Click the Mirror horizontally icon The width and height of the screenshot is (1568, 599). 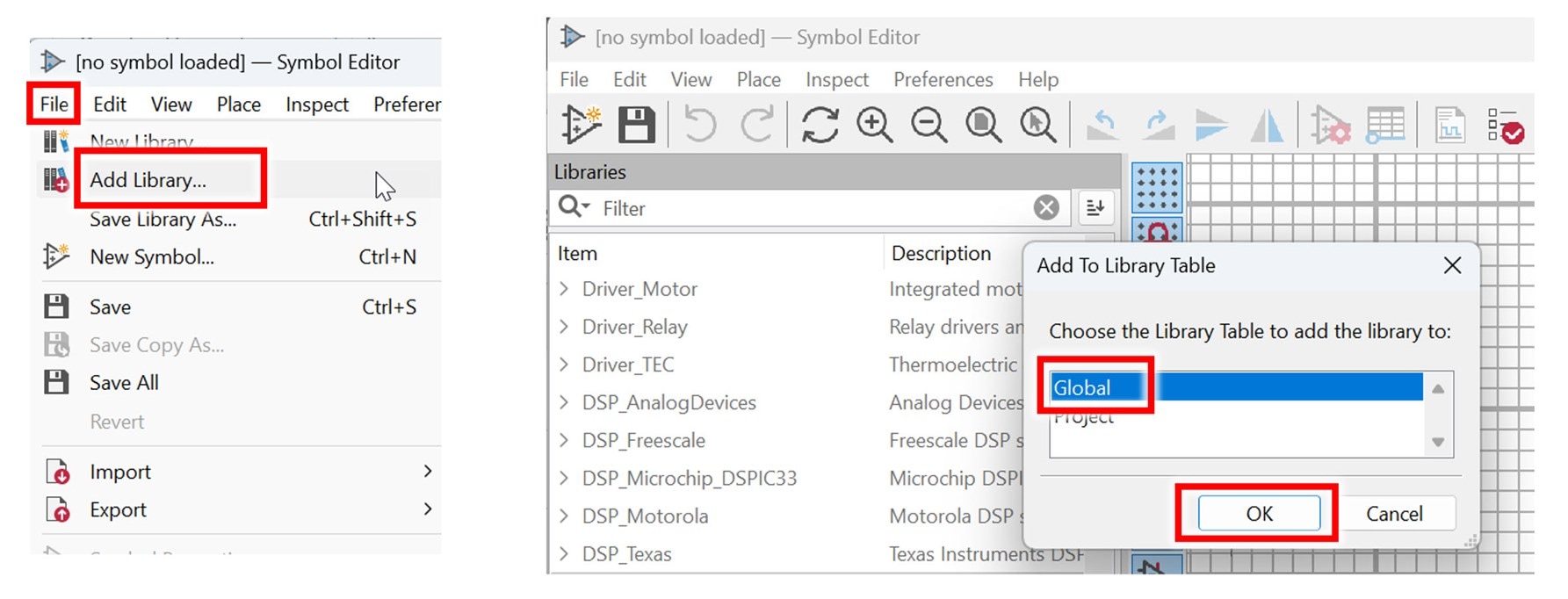pos(1266,125)
